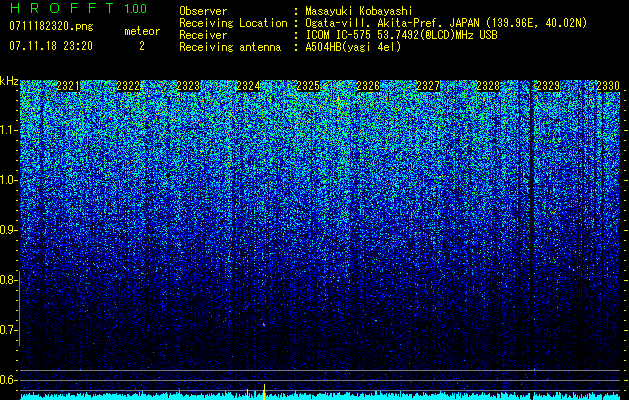Click the Receiving antenna label
Viewport: 629px width, 400px height.
(x=230, y=47)
